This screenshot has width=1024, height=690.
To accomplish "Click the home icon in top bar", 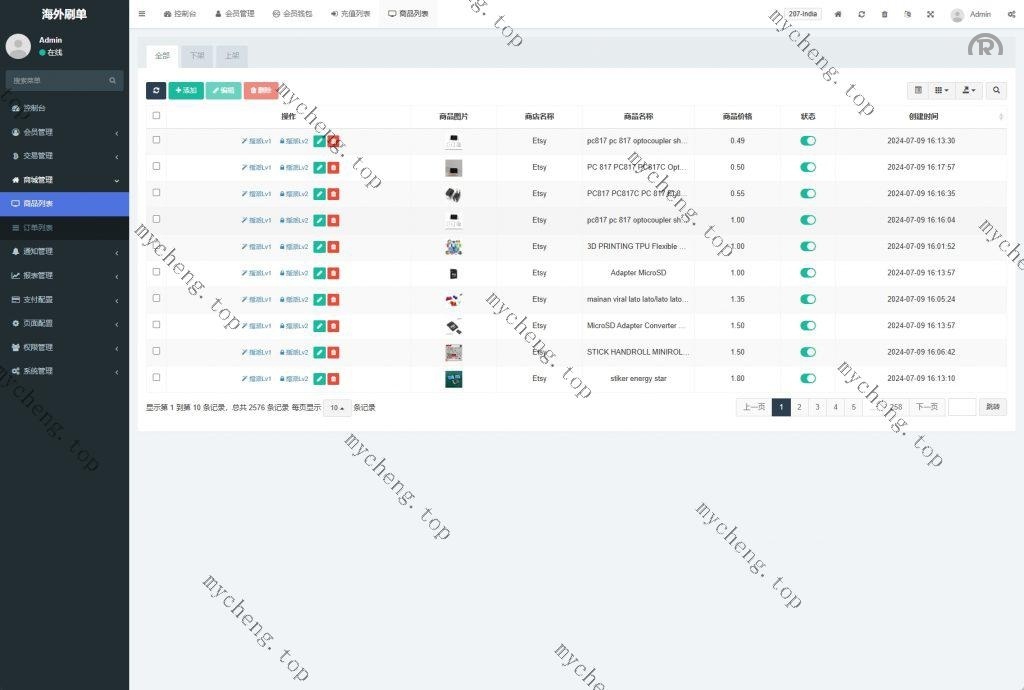I will tap(838, 14).
